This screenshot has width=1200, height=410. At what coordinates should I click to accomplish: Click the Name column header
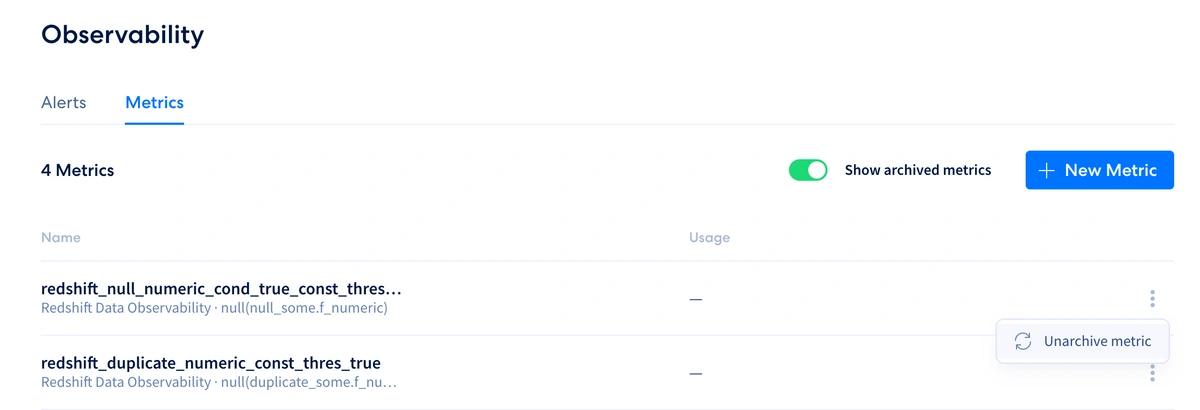[61, 237]
